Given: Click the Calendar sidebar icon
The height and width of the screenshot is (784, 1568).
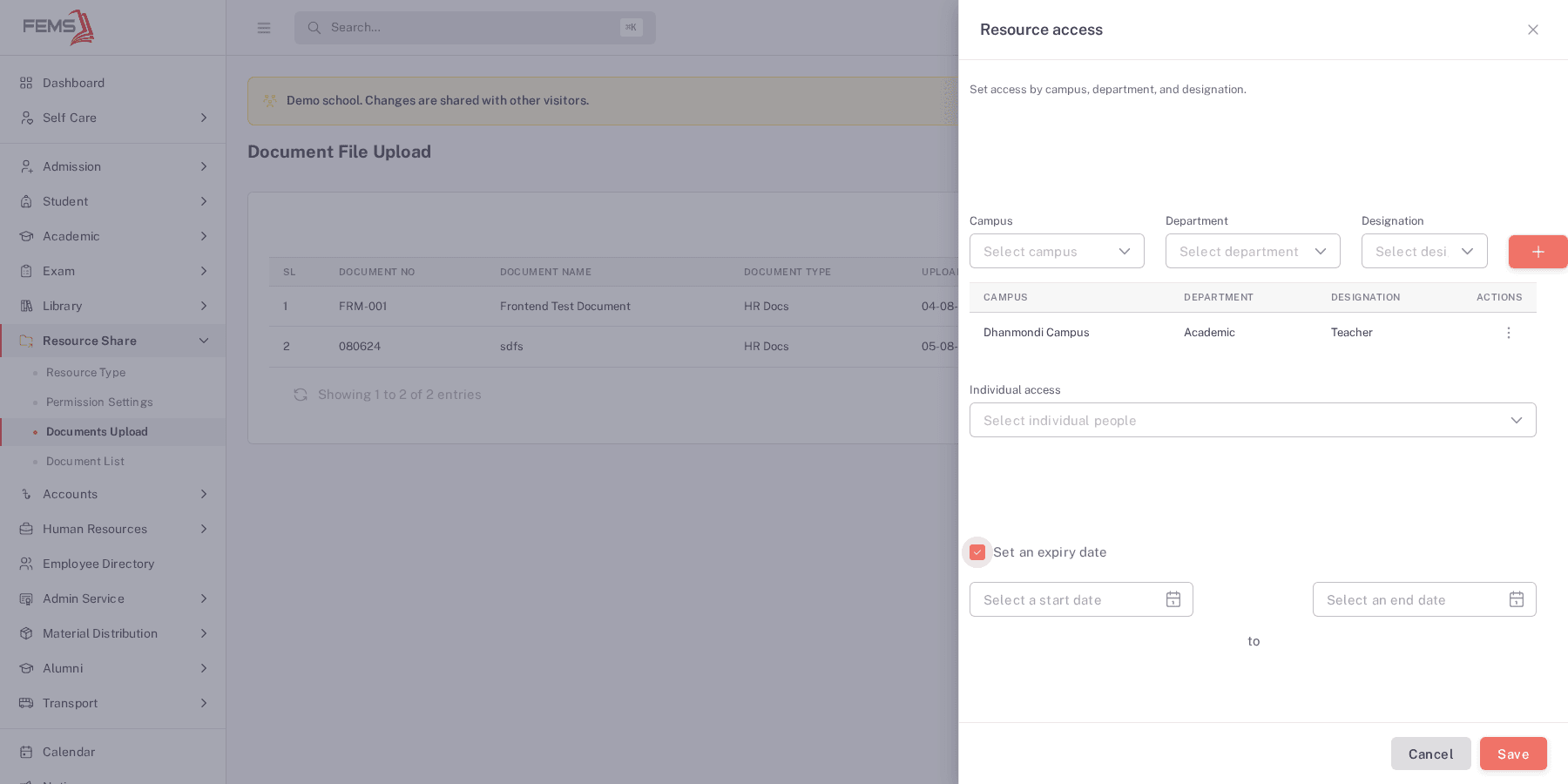Looking at the screenshot, I should [x=26, y=752].
